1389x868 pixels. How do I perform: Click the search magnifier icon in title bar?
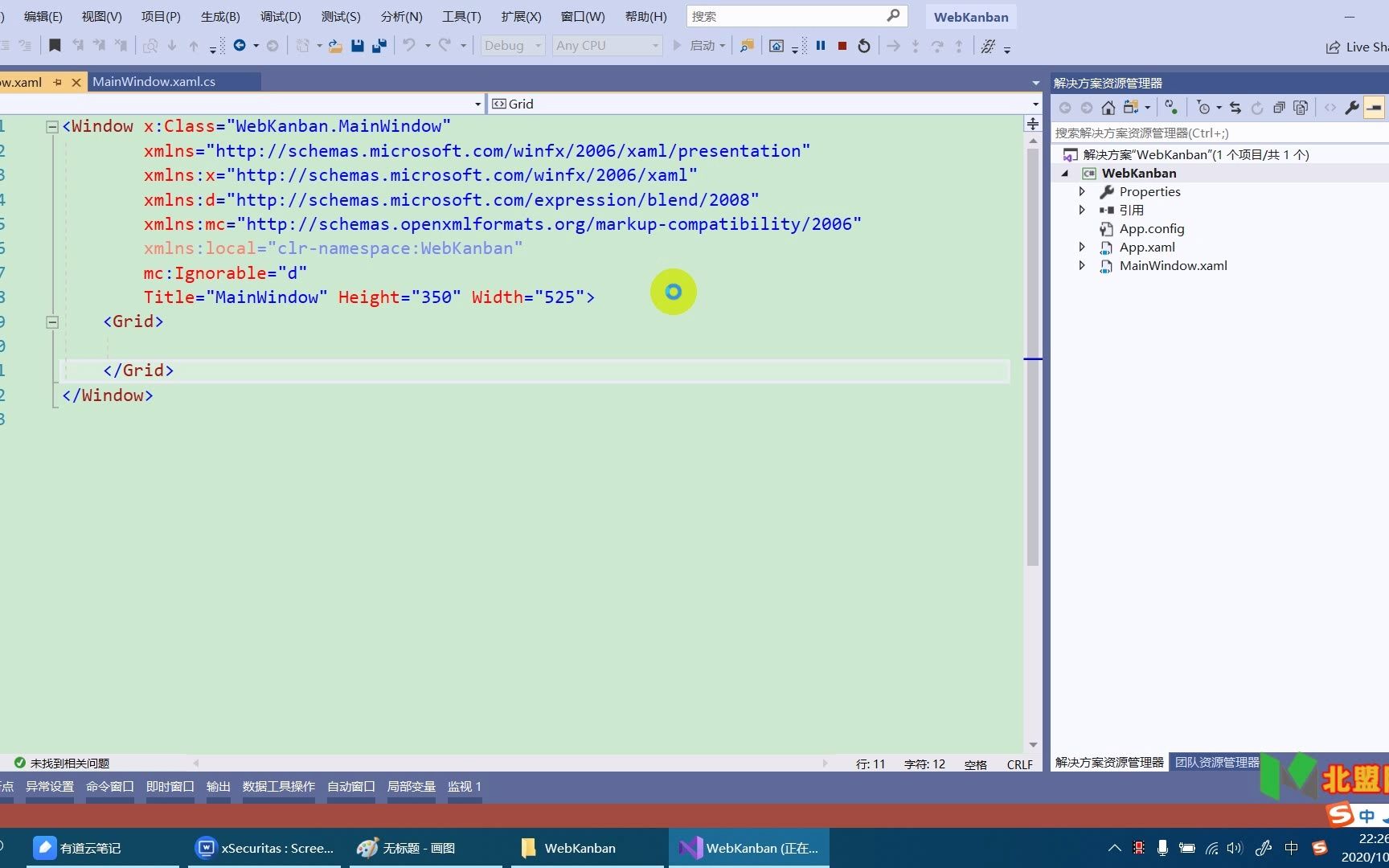pos(893,15)
